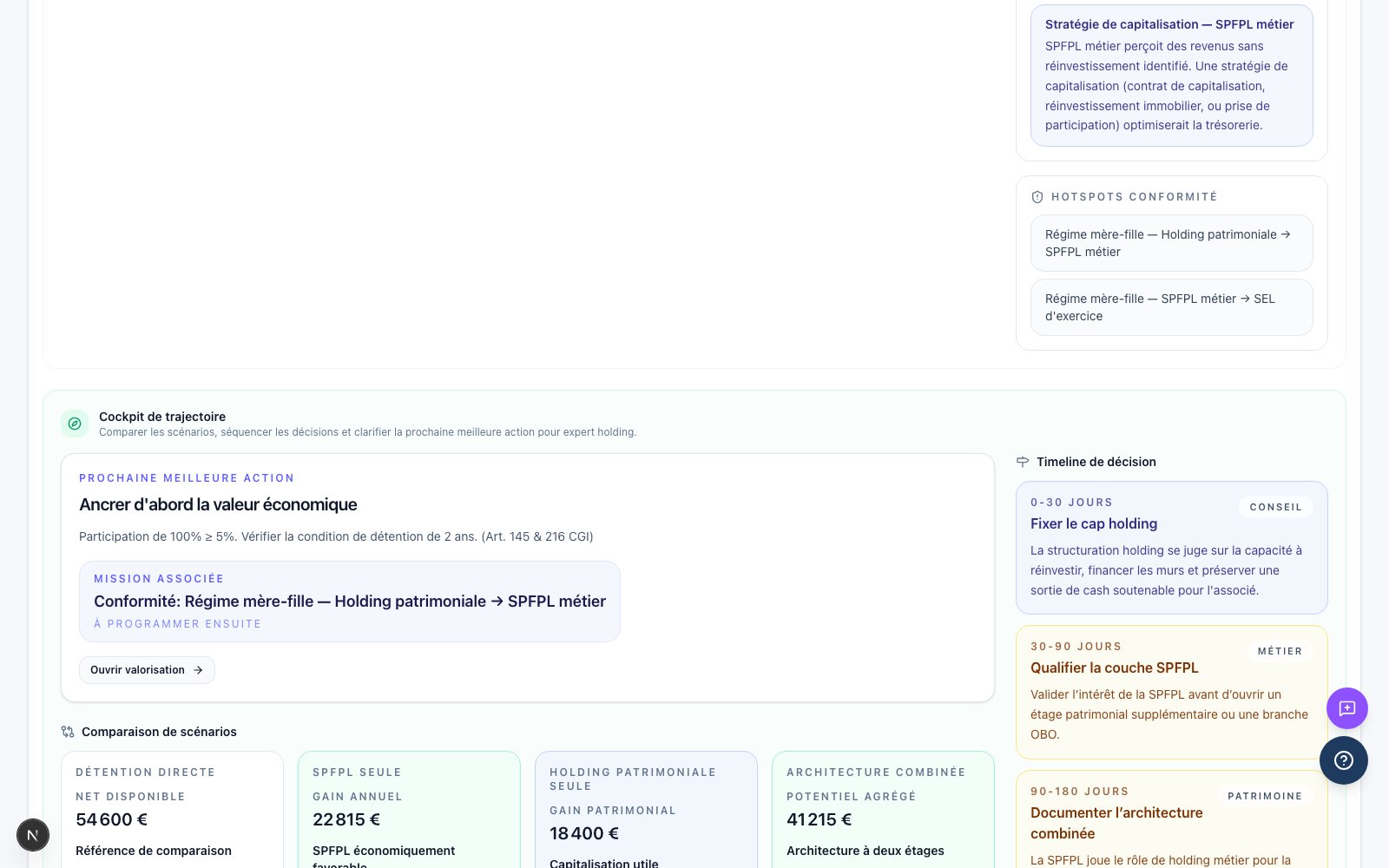Image resolution: width=1389 pixels, height=868 pixels.
Task: Click the Hotspots conformité shield icon
Action: 1037,197
